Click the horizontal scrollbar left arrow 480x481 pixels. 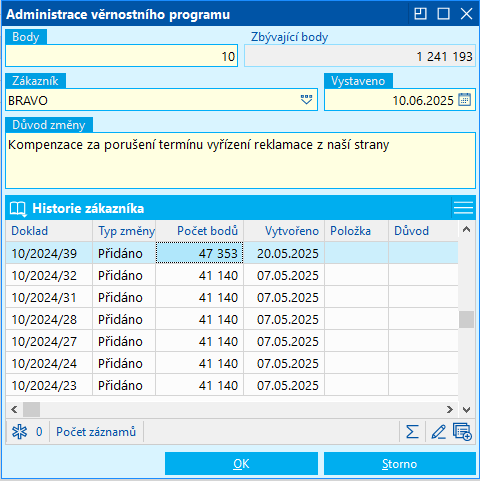click(x=14, y=409)
